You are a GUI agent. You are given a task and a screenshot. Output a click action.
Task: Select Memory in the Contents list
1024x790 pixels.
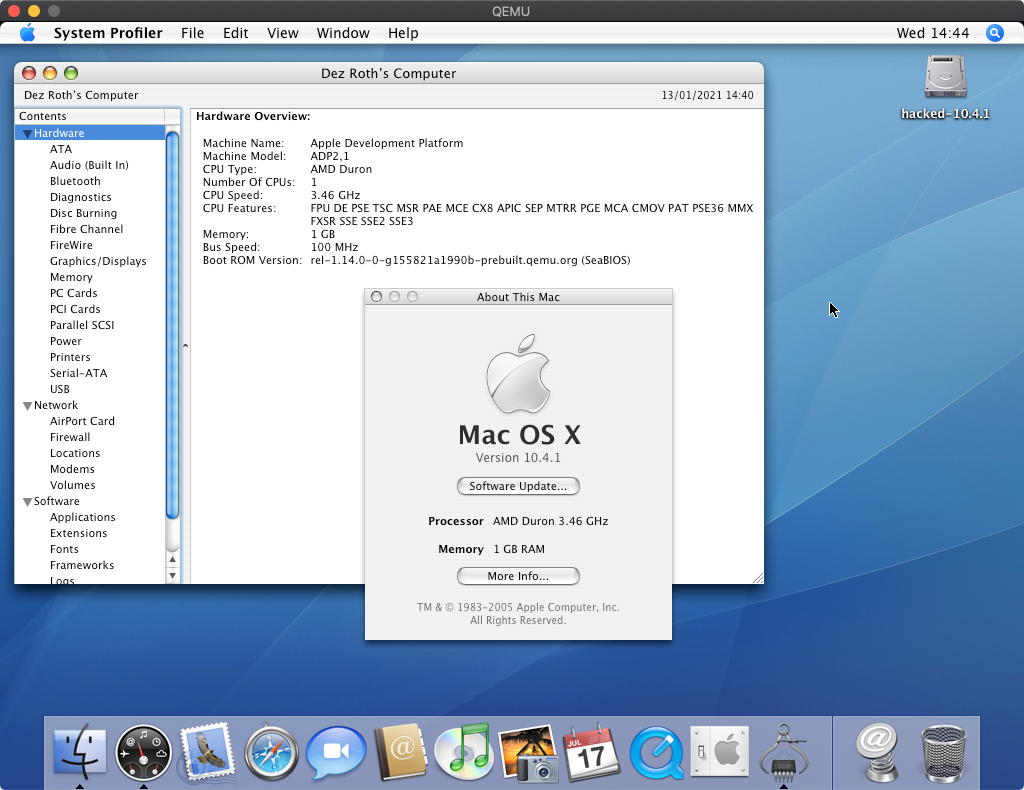point(71,277)
